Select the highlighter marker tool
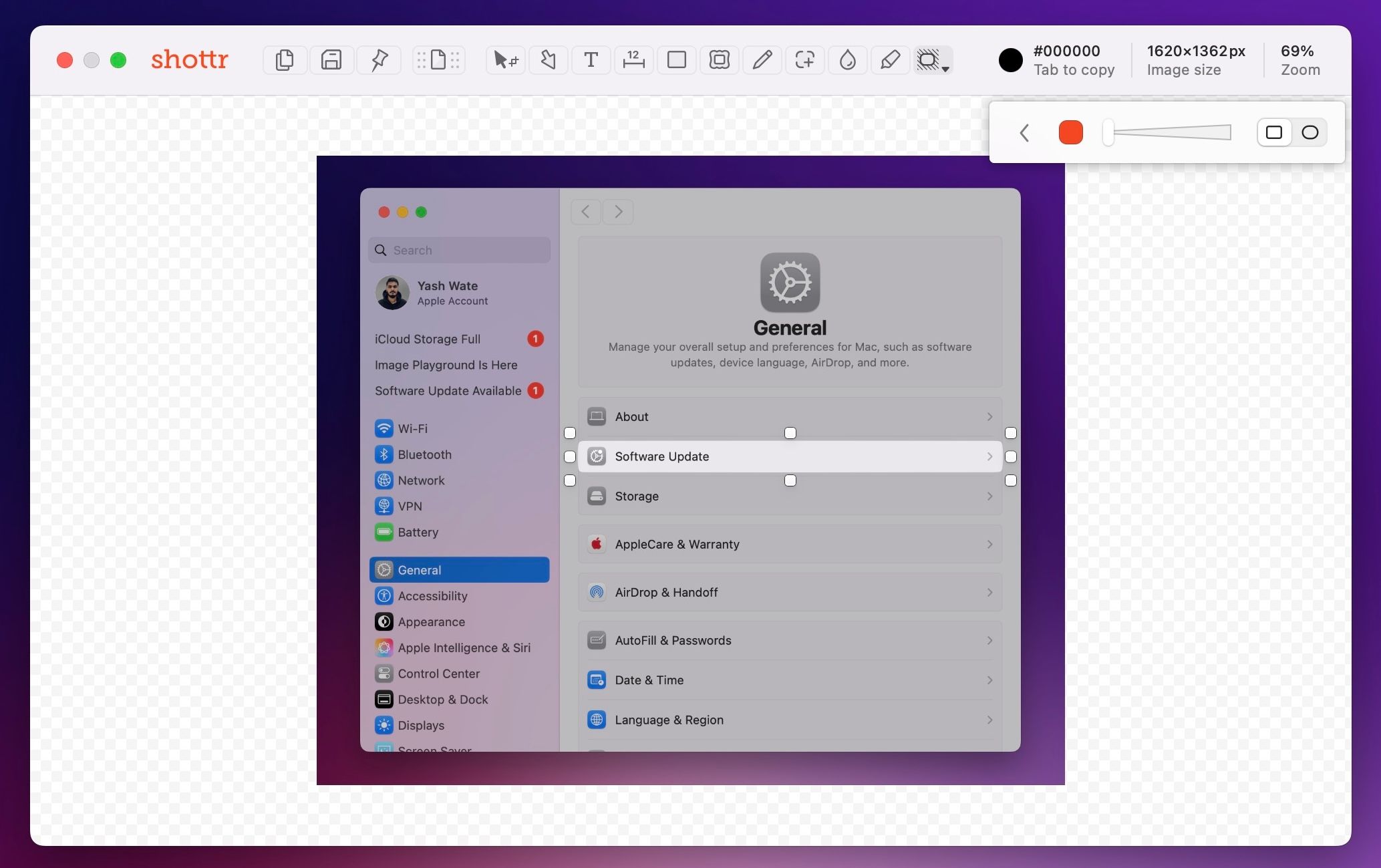 coord(890,60)
